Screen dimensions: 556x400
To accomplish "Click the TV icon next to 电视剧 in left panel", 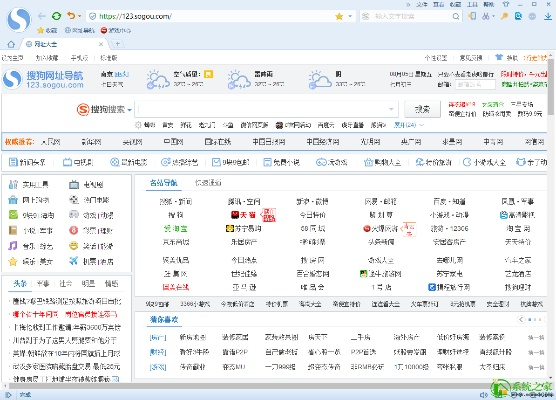I will coord(73,184).
